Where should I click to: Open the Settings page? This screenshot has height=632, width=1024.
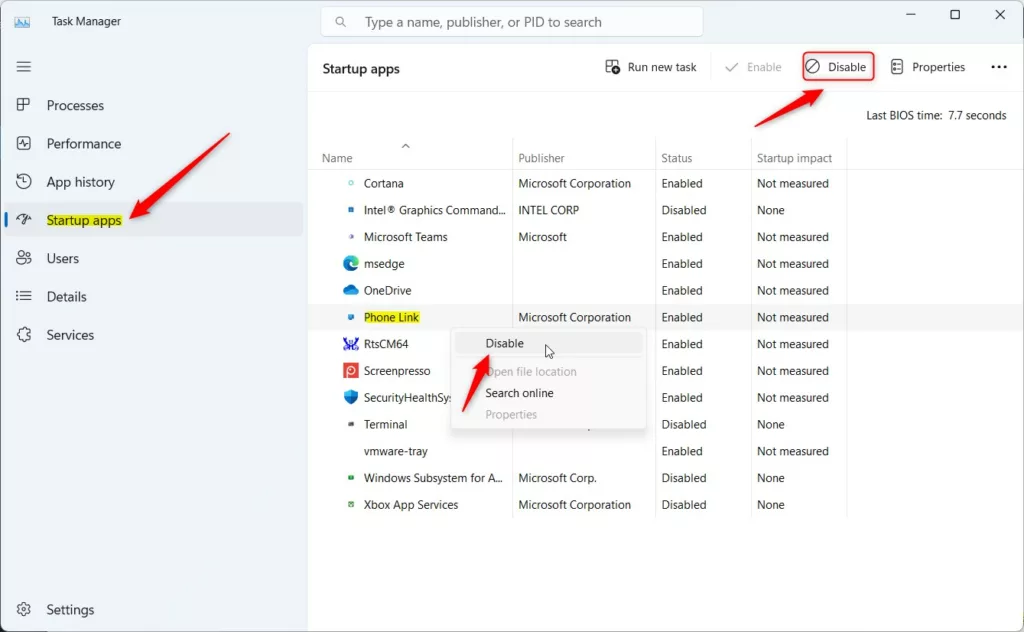coord(154,609)
